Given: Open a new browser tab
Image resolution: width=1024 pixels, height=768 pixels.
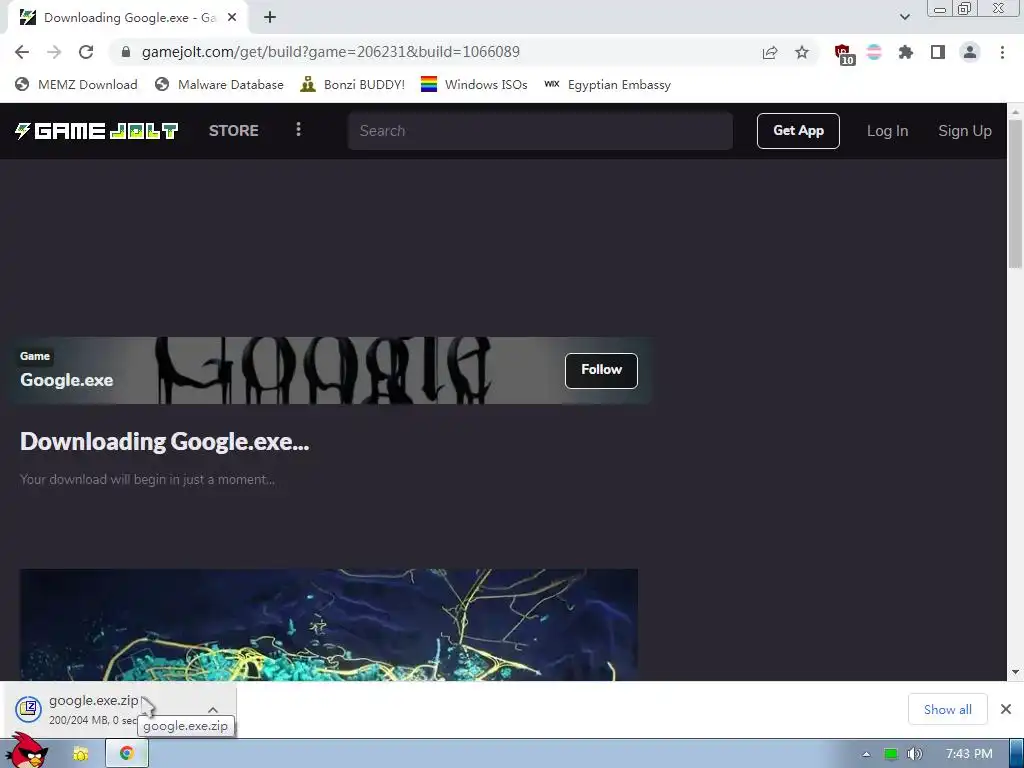Looking at the screenshot, I should click(270, 18).
